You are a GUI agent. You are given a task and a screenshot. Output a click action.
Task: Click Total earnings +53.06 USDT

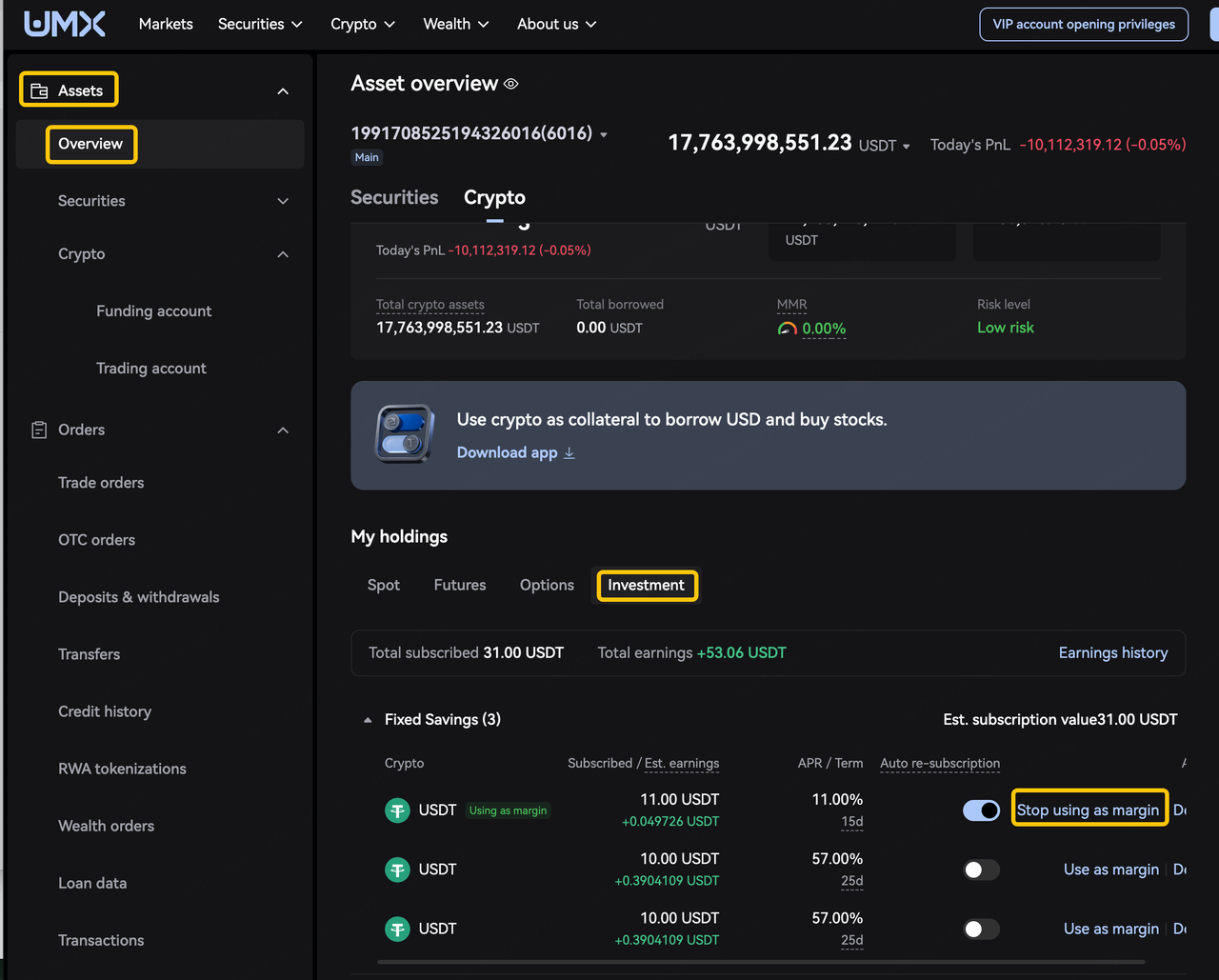point(692,653)
